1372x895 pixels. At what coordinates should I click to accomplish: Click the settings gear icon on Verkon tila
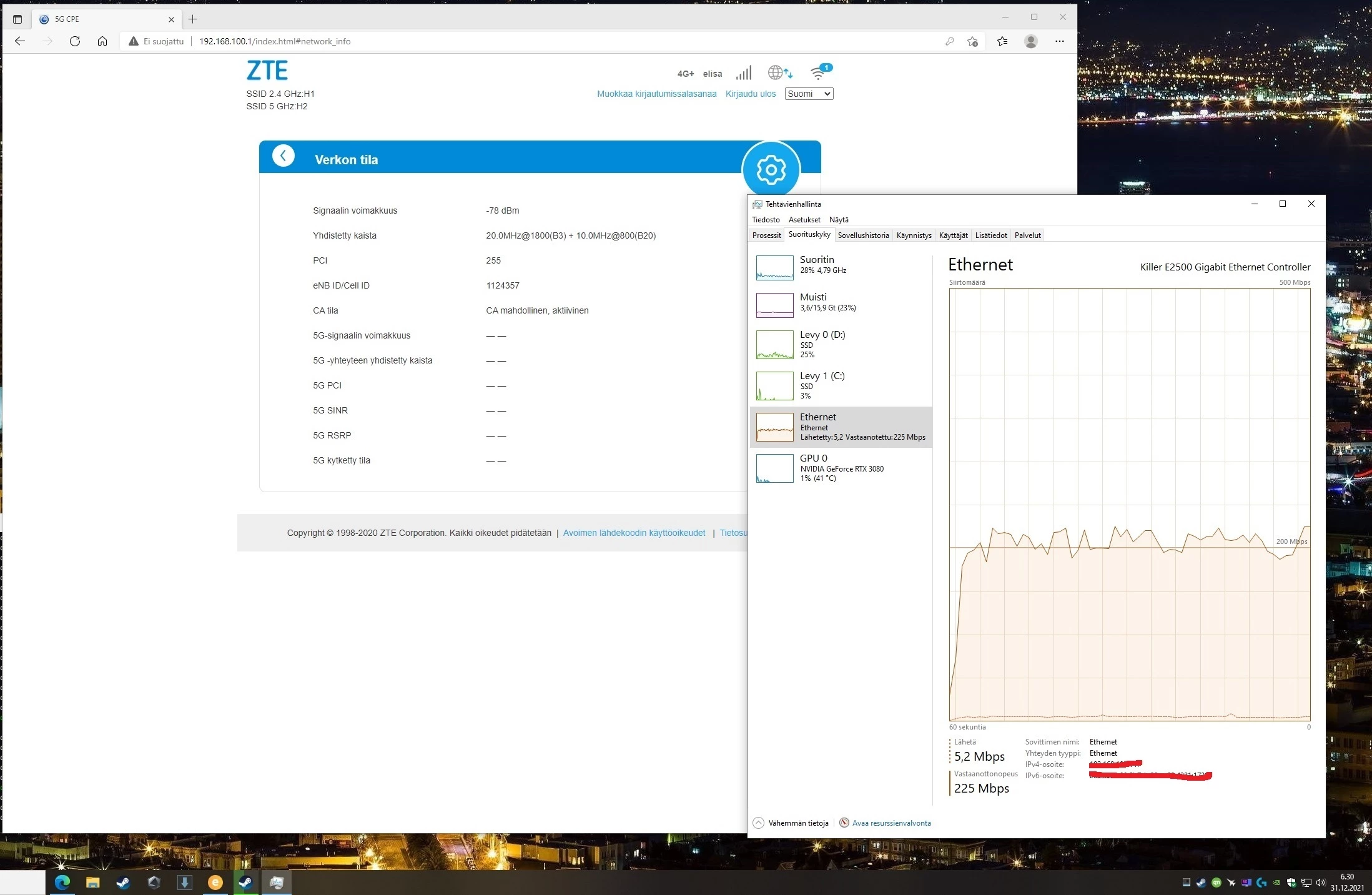pyautogui.click(x=771, y=170)
